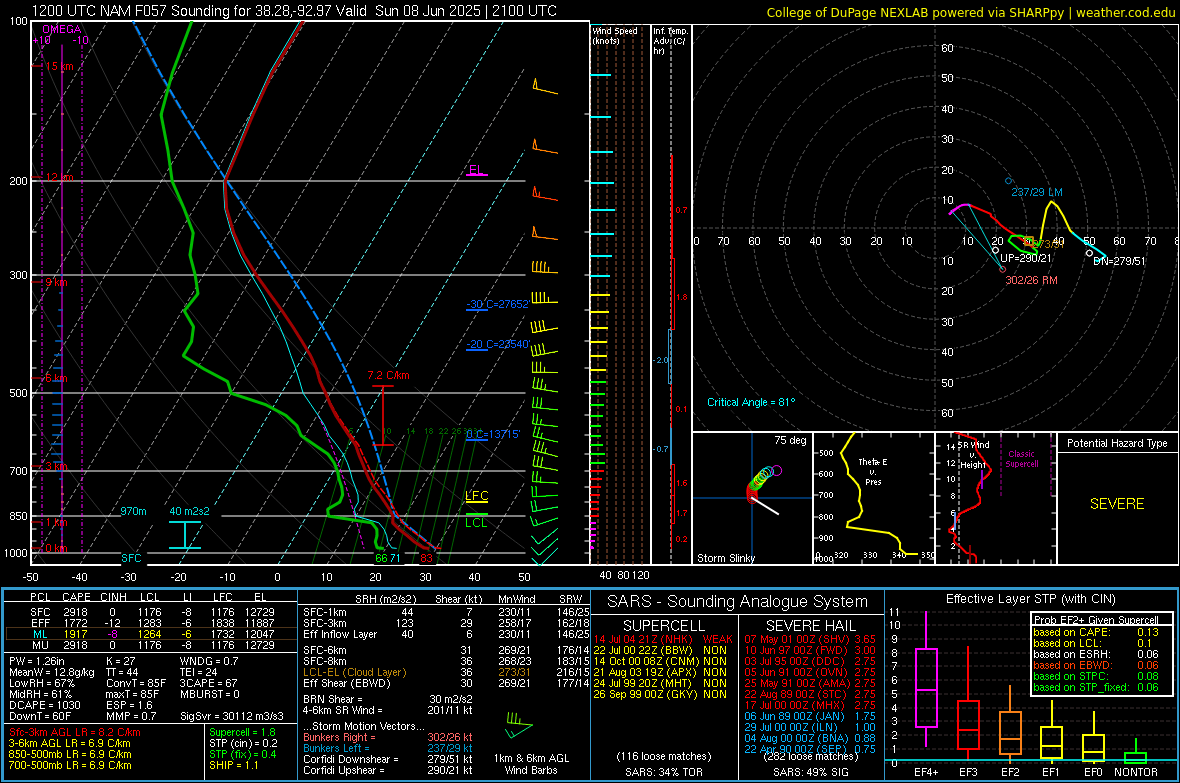This screenshot has height=783, width=1180.
Task: Click the yellow SEVERE hazard text
Action: point(1117,504)
